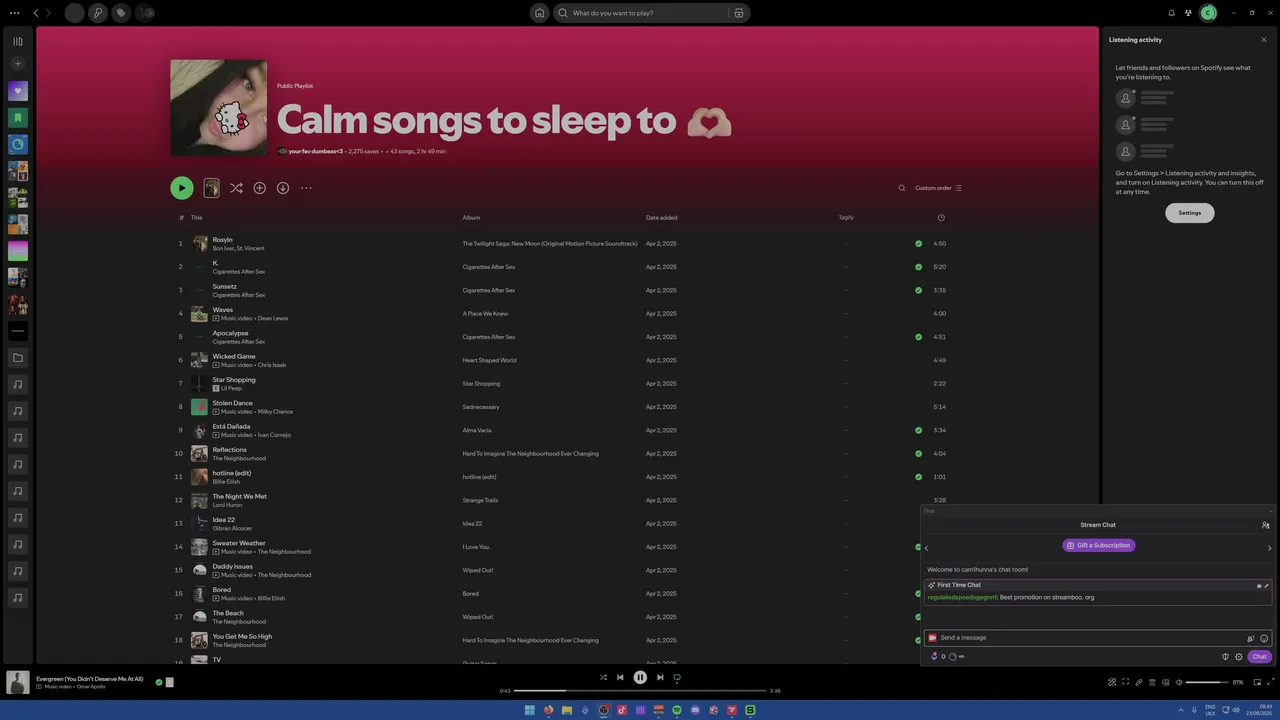The height and width of the screenshot is (720, 1280).
Task: Show next chat banner with right chevron
Action: (x=1269, y=548)
